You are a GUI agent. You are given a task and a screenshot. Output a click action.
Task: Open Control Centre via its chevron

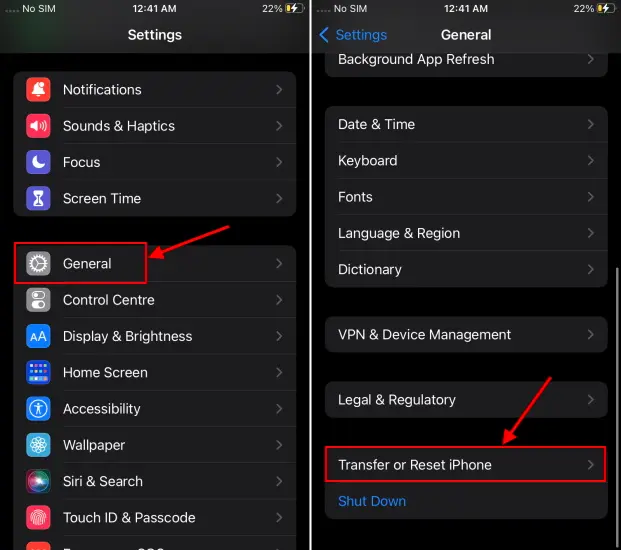pyautogui.click(x=279, y=300)
